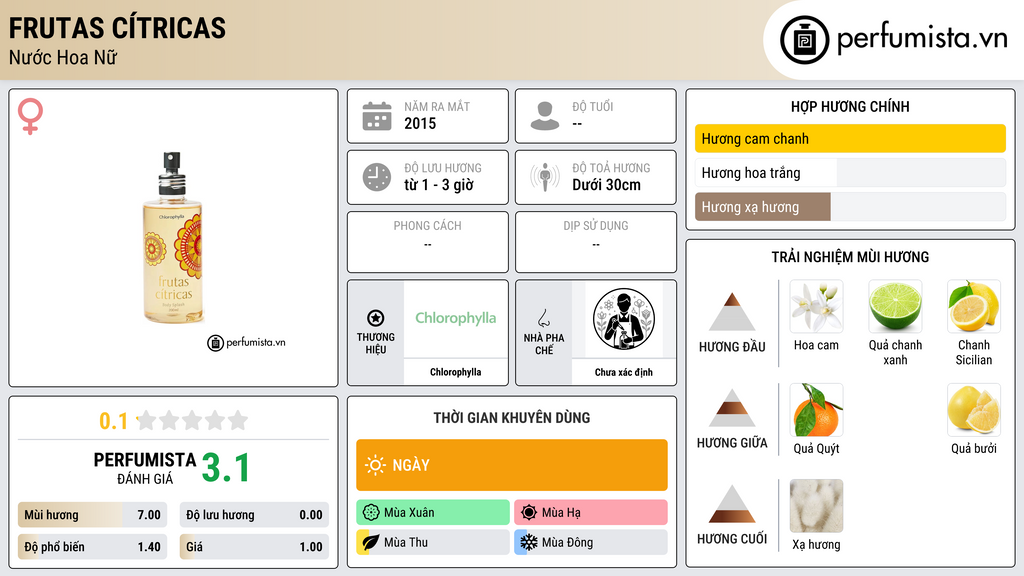Image resolution: width=1024 pixels, height=576 pixels.
Task: Click the FRUTAS CÍTRICAS title
Action: [x=118, y=28]
